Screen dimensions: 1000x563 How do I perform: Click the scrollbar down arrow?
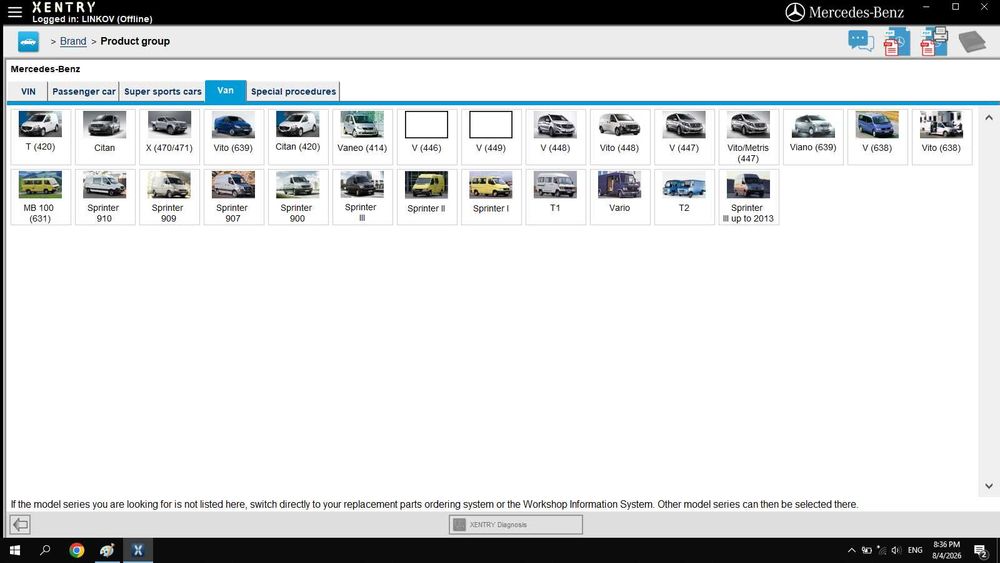click(x=989, y=486)
